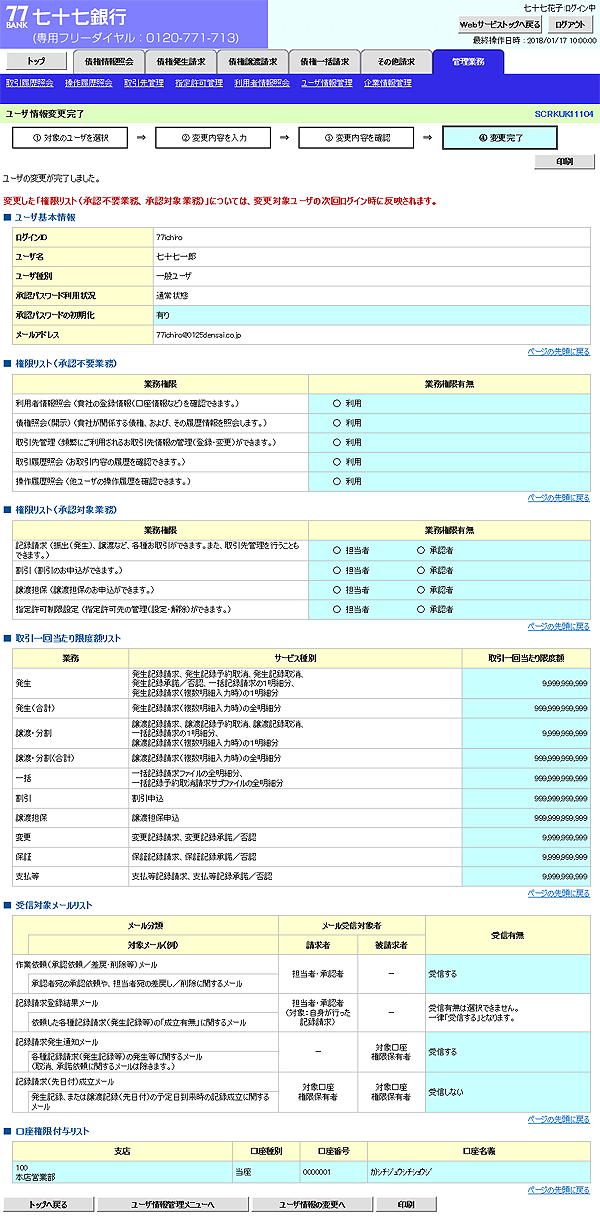The width and height of the screenshot is (600, 1218).
Task: Click screen code SCRKUKI11104
Action: coord(564,115)
